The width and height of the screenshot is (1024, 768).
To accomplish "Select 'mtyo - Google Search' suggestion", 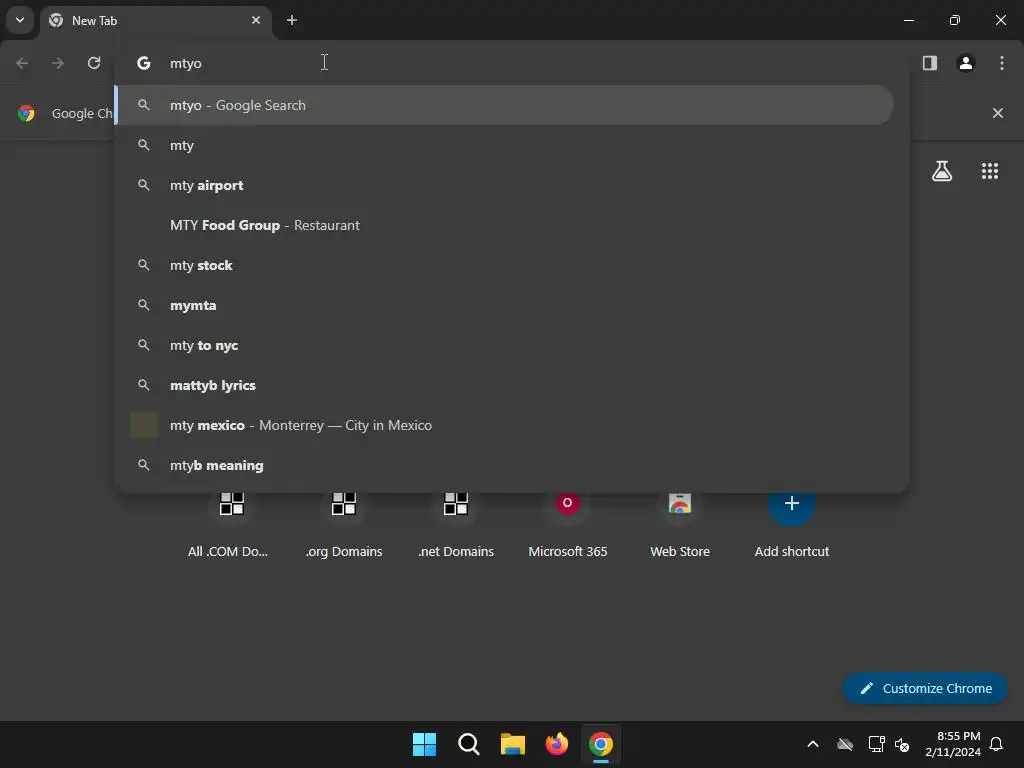I will pos(504,105).
